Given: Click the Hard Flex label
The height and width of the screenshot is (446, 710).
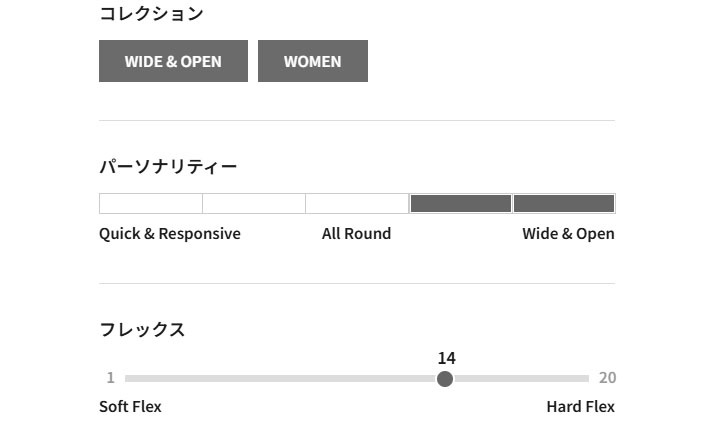Looking at the screenshot, I should click(x=580, y=407).
